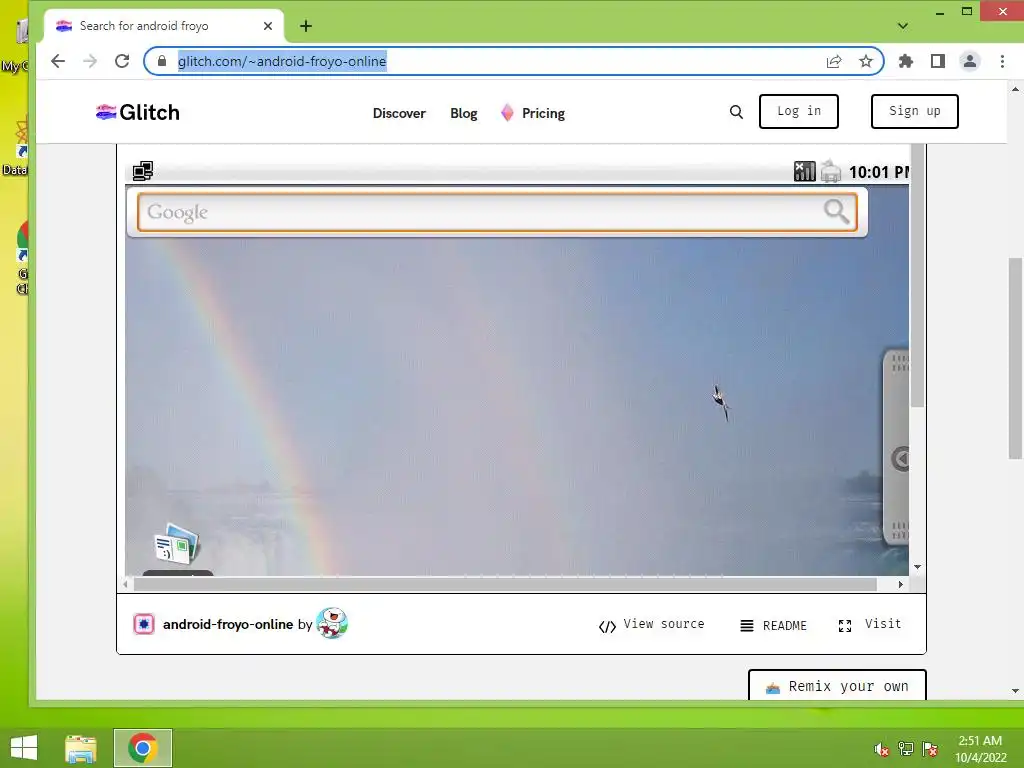Open File Explorer from the taskbar
The image size is (1024, 768).
(80, 748)
